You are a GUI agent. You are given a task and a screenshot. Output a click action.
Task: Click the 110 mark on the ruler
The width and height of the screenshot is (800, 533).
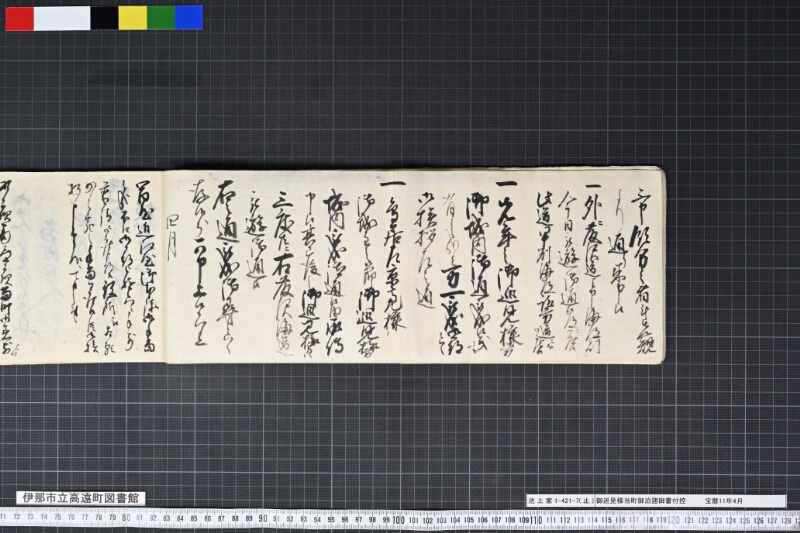click(536, 520)
